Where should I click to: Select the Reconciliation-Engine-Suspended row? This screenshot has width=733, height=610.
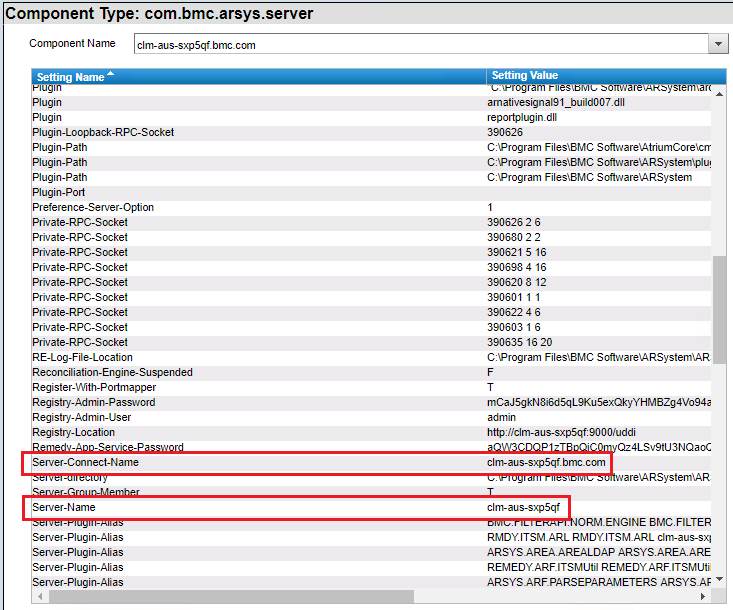(372, 372)
